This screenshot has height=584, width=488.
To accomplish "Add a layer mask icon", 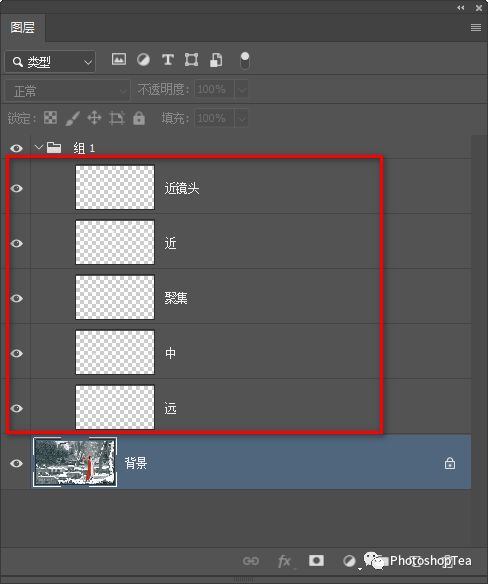I will pyautogui.click(x=316, y=560).
